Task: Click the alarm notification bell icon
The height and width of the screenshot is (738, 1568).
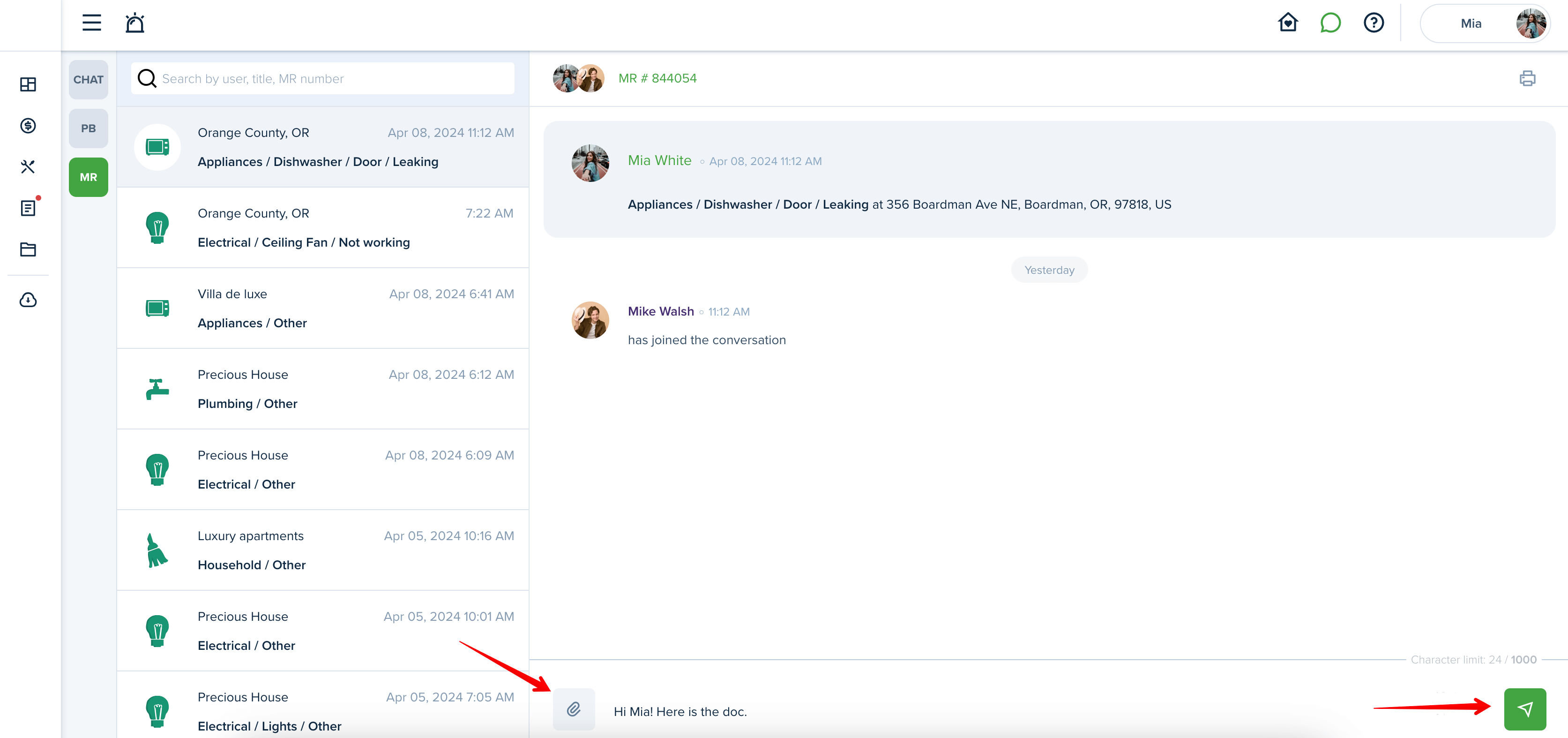Action: click(134, 23)
